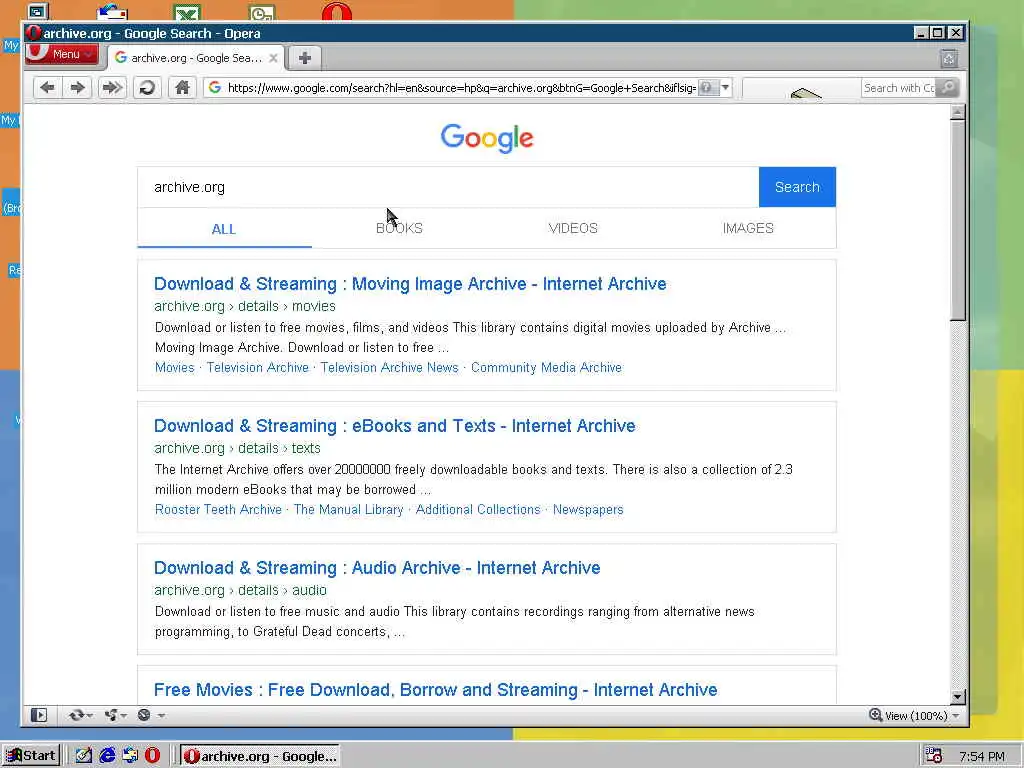
Task: Click the security badge in the address bar
Action: point(708,88)
